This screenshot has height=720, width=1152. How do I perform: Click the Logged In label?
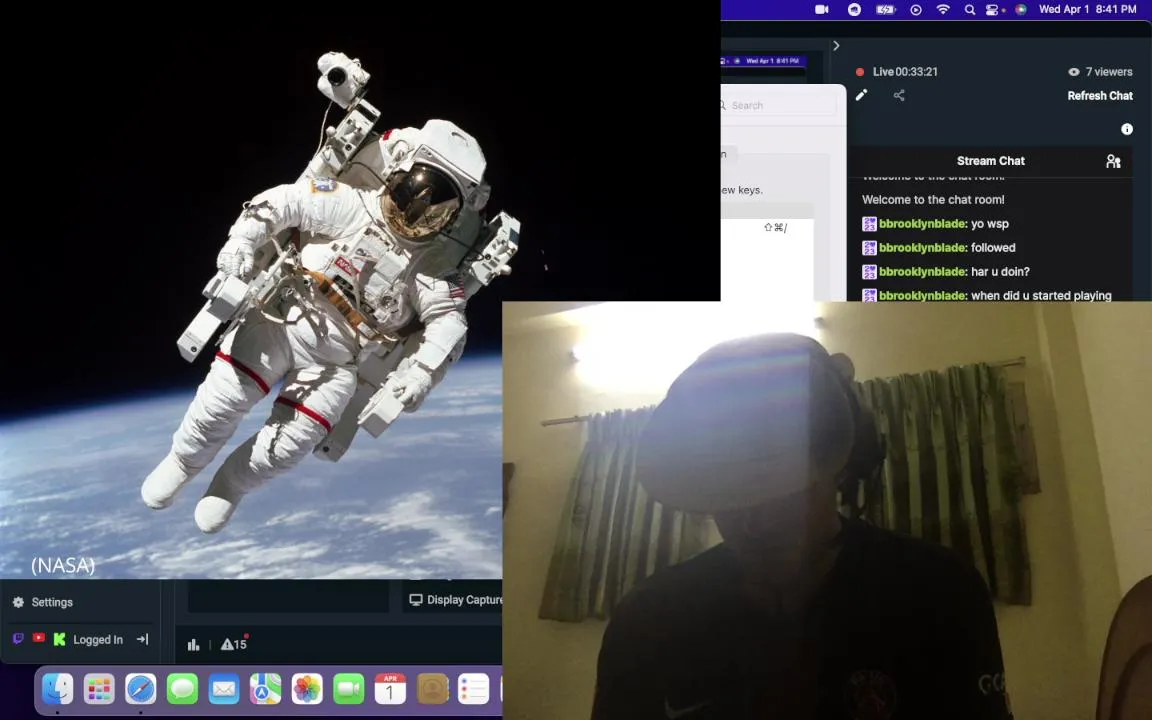coord(98,640)
